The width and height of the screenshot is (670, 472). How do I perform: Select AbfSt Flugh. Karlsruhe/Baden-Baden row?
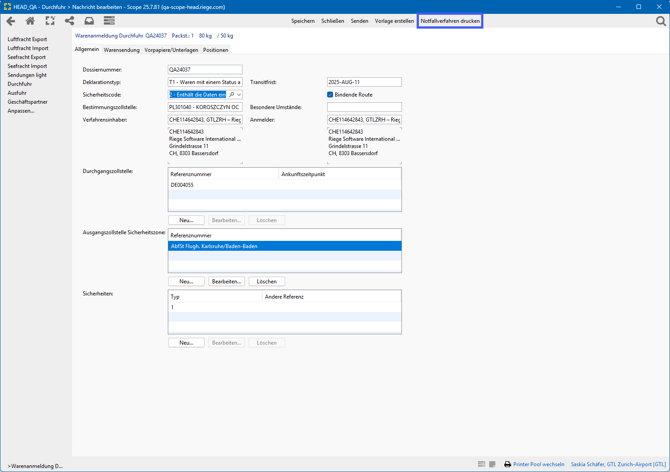285,246
